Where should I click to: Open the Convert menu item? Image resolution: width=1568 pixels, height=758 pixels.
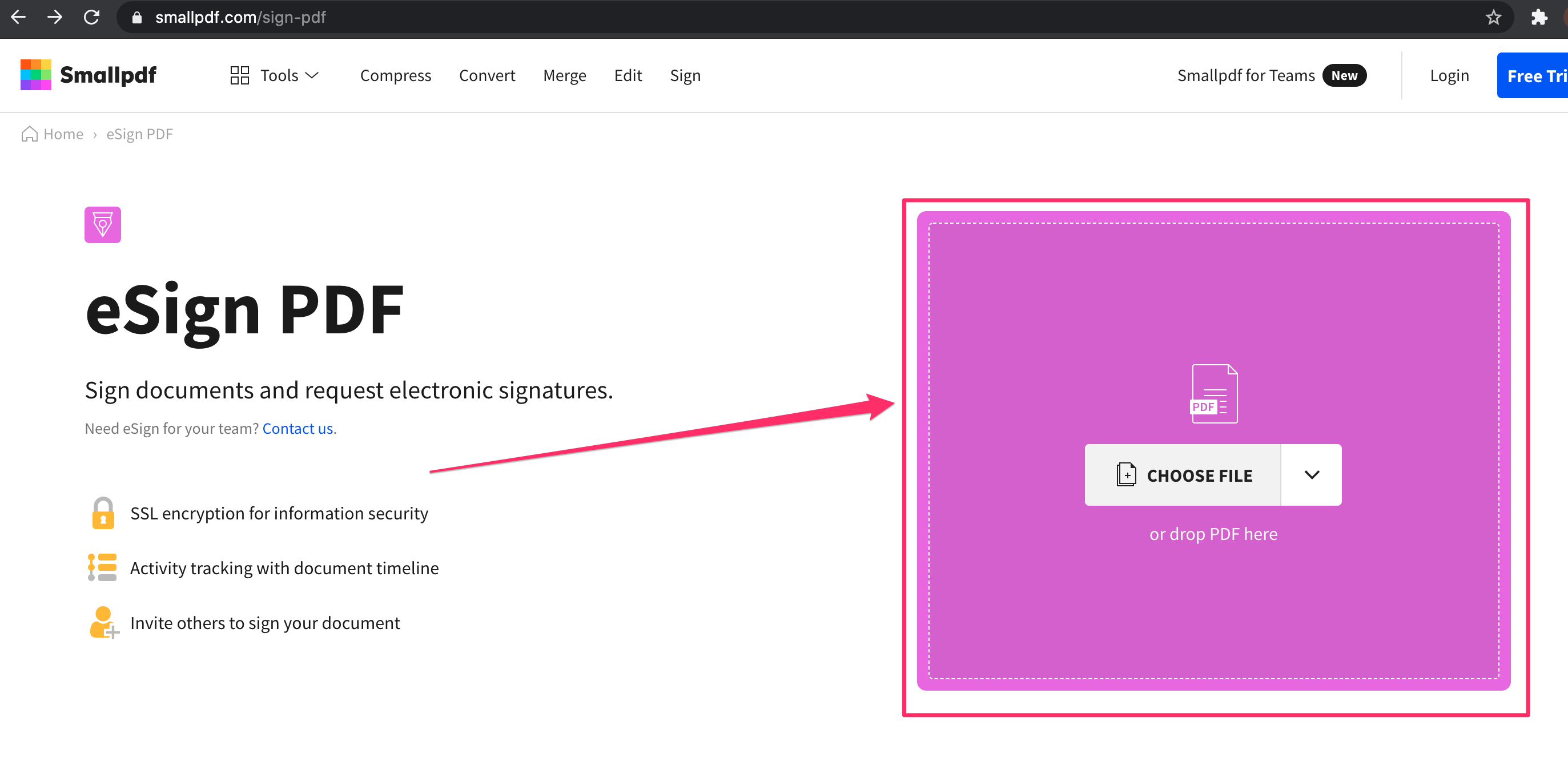tap(487, 75)
